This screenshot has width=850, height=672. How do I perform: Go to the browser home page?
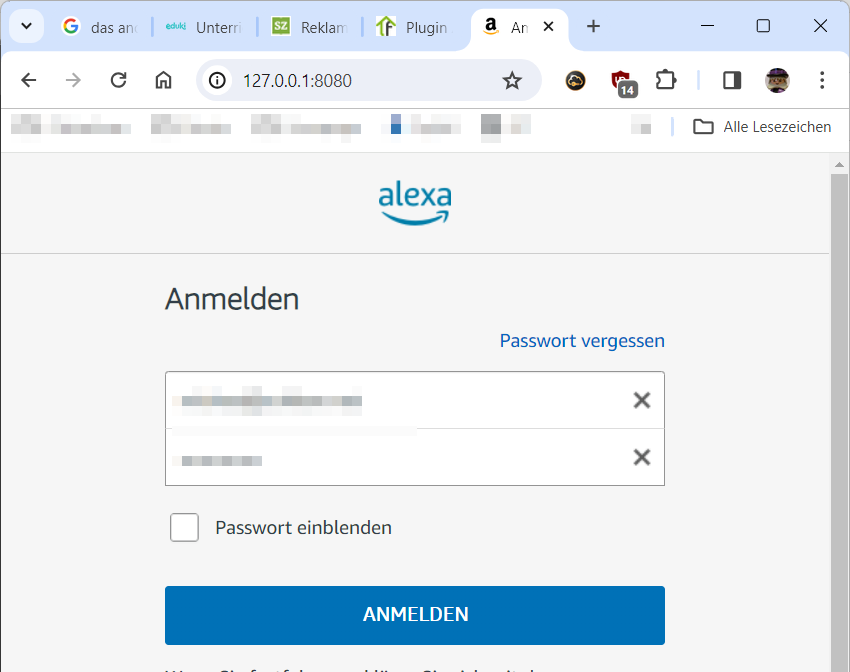[x=163, y=81]
